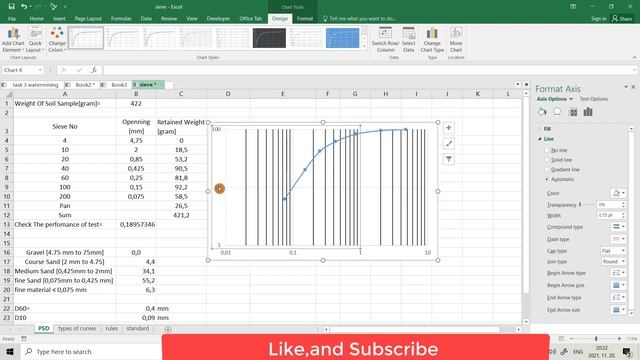640x360 pixels.
Task: Collapse the Line section
Action: (x=540, y=139)
